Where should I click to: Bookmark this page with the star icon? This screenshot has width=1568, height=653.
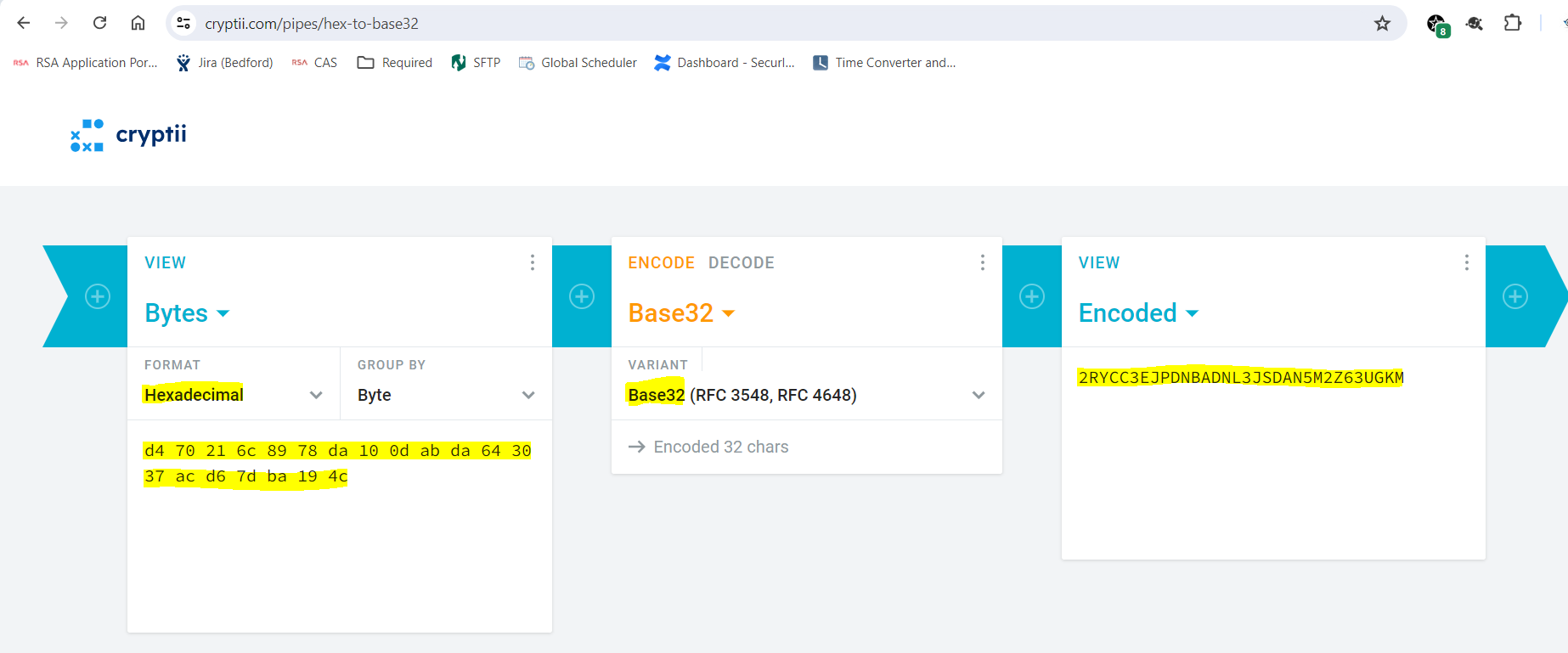[1383, 24]
